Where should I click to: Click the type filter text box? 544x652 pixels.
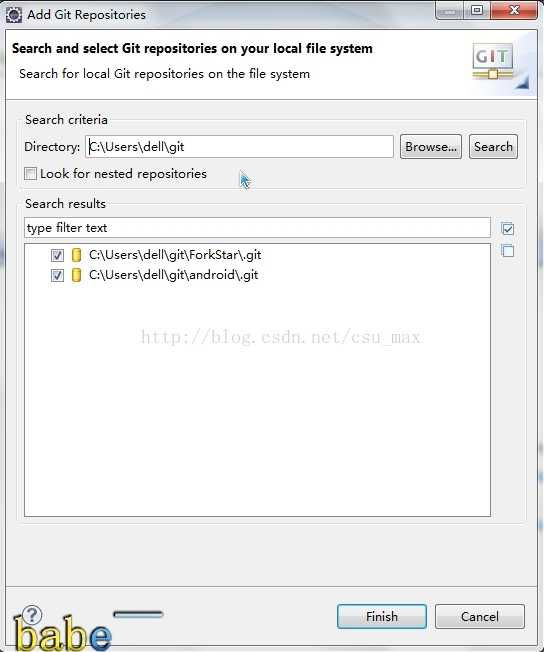(257, 227)
